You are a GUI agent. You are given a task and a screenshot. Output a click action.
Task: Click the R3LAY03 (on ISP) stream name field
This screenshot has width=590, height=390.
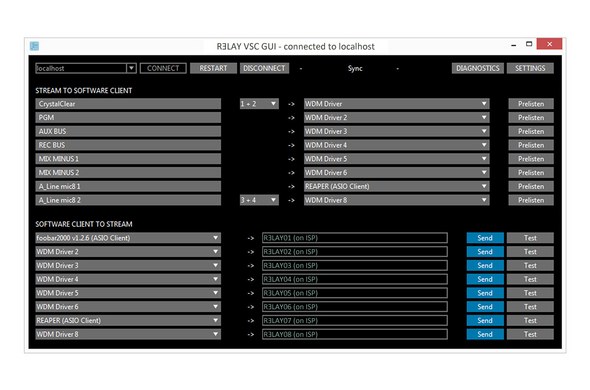point(355,265)
